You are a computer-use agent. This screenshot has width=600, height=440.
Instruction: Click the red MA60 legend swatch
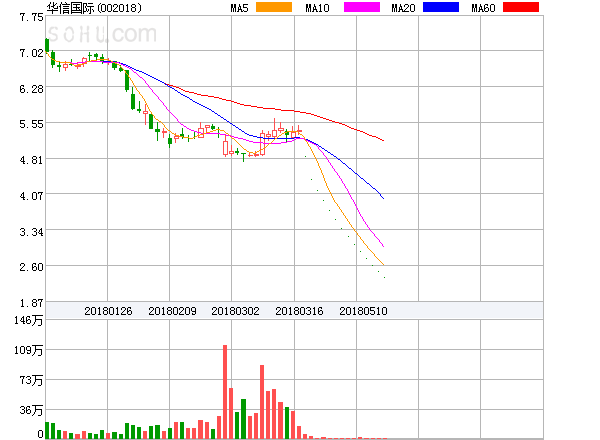point(521,7)
